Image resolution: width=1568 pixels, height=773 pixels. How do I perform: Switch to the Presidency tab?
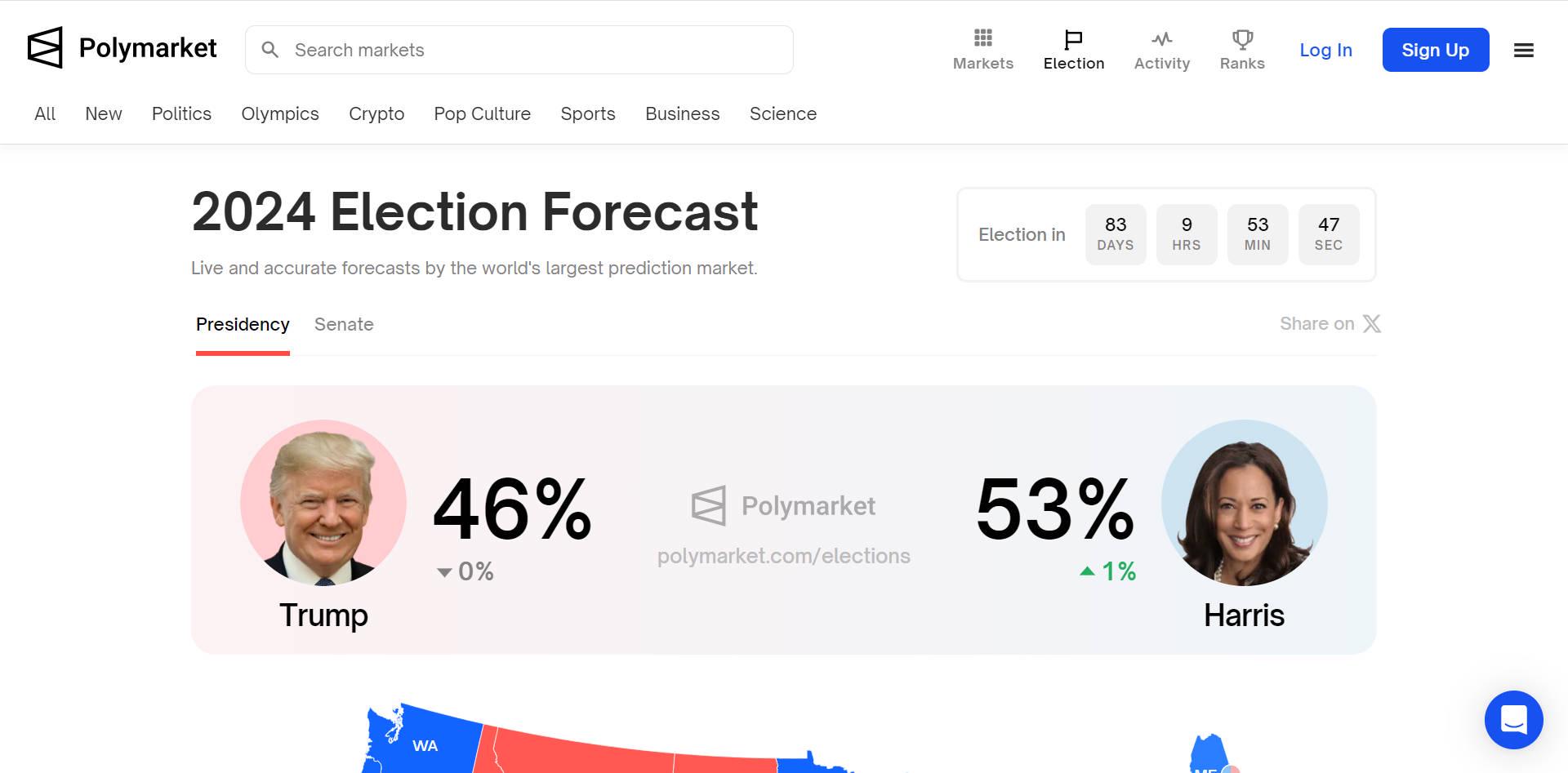coord(242,324)
